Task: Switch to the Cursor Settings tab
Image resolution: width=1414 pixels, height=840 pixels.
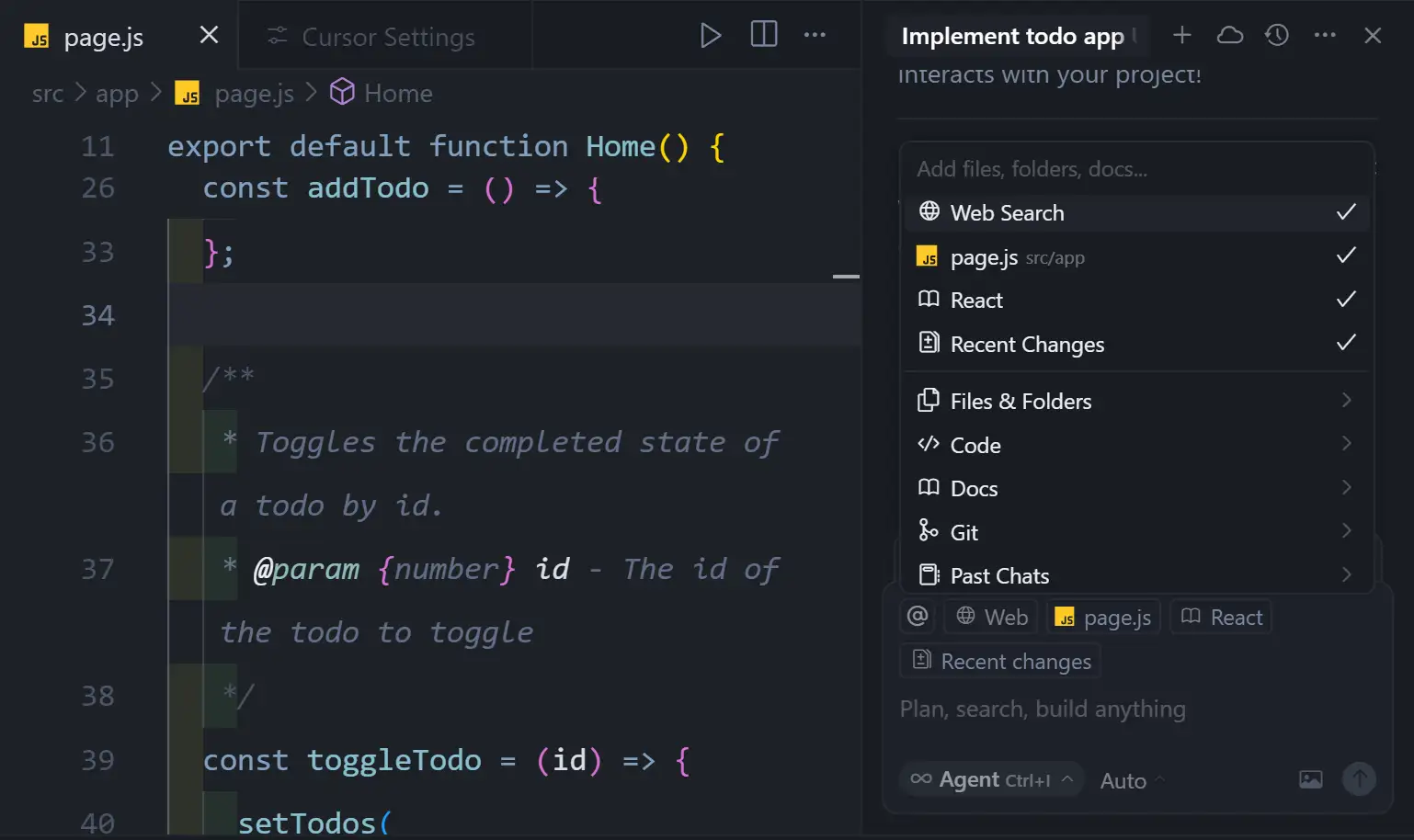Action: point(386,37)
